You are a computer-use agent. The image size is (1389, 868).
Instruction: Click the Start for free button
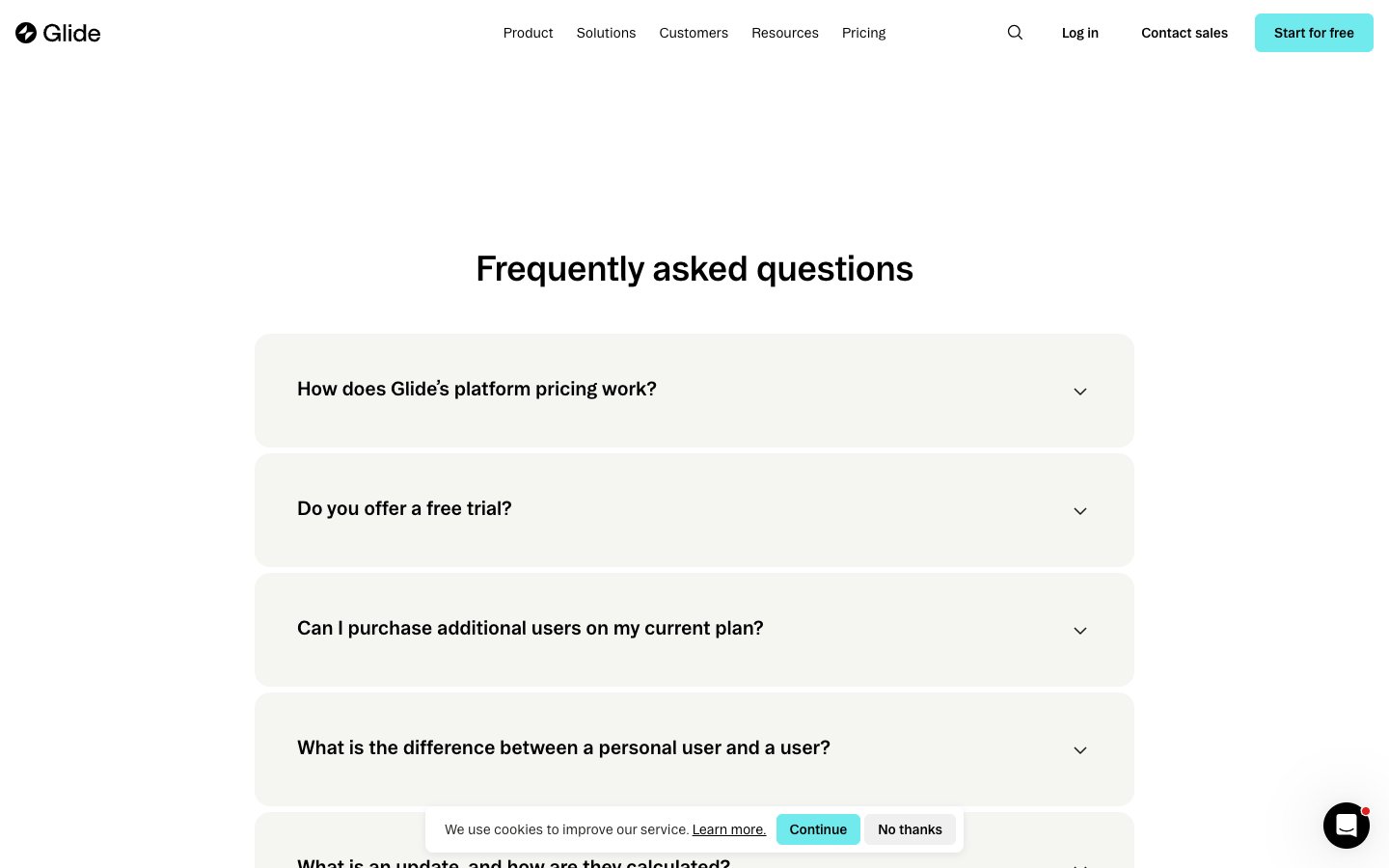click(x=1314, y=33)
